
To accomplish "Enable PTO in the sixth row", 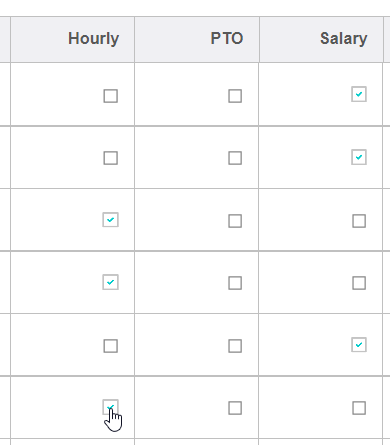I will [235, 408].
